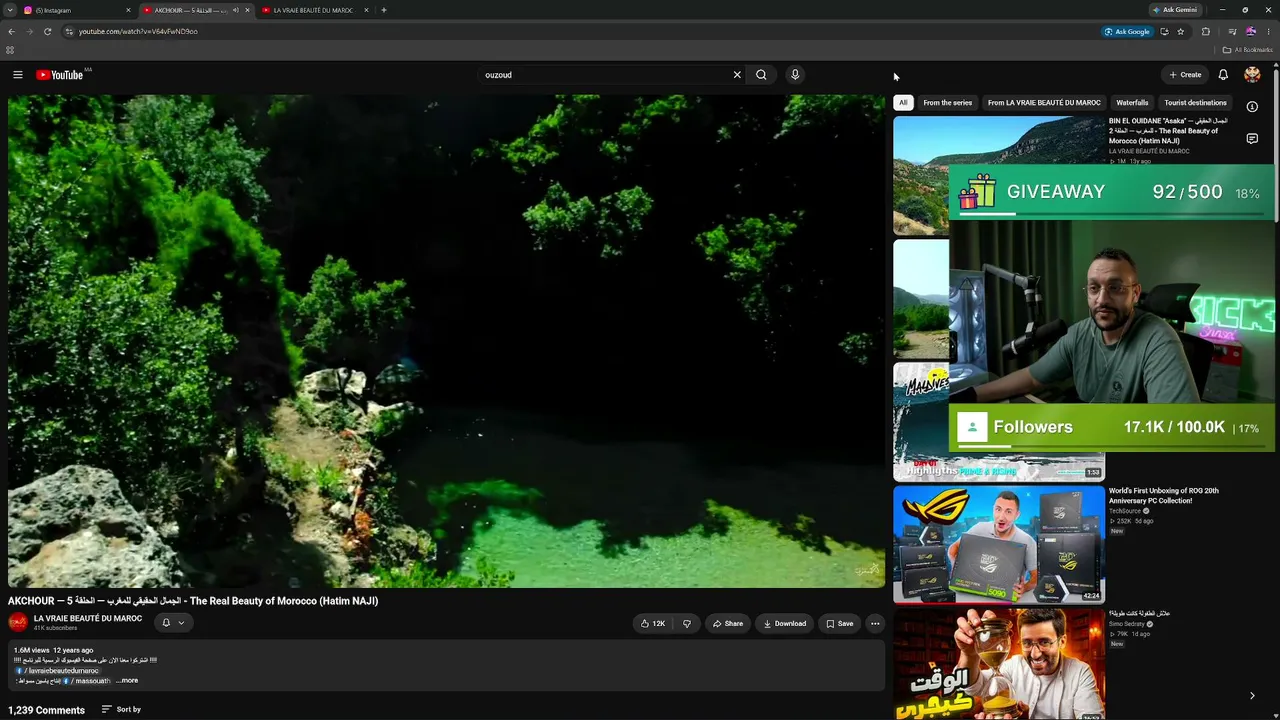Download the AKCHOUR video

click(785, 623)
